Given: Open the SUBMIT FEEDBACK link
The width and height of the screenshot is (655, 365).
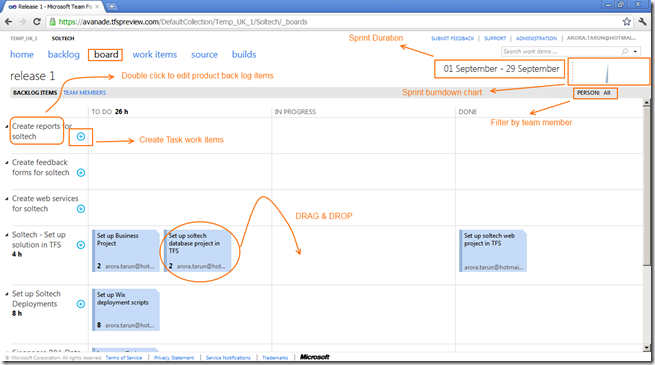Looking at the screenshot, I should (x=452, y=38).
